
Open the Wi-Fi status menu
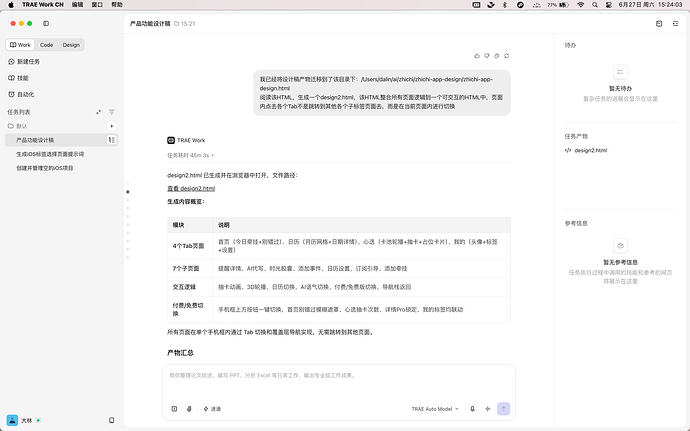[x=581, y=5]
